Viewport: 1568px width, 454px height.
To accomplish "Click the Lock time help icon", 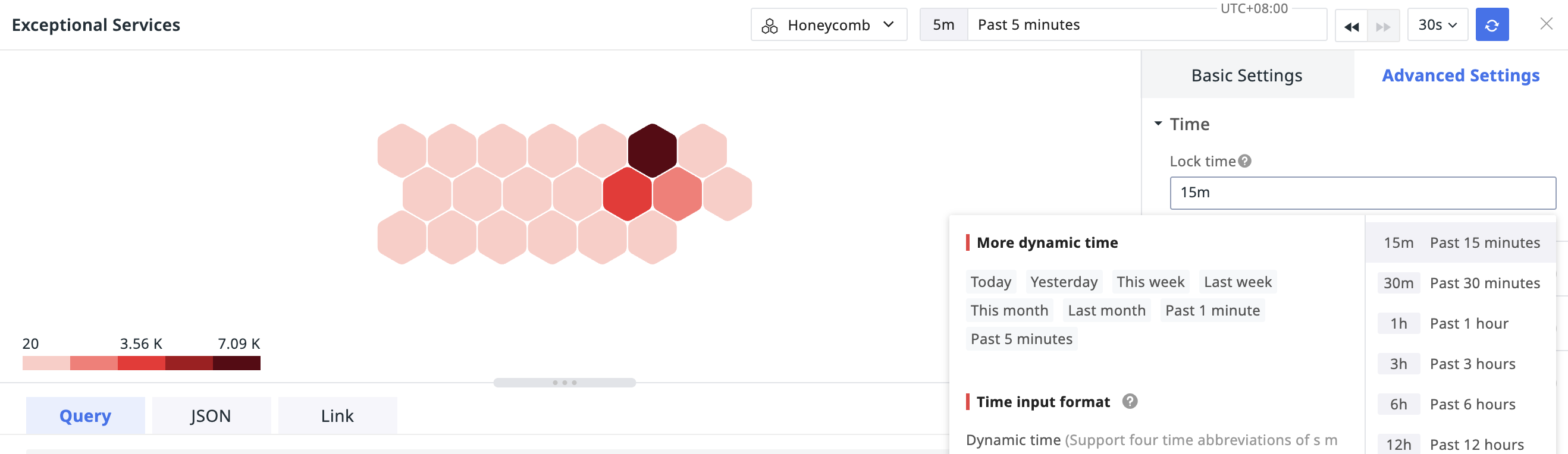I will point(1245,161).
